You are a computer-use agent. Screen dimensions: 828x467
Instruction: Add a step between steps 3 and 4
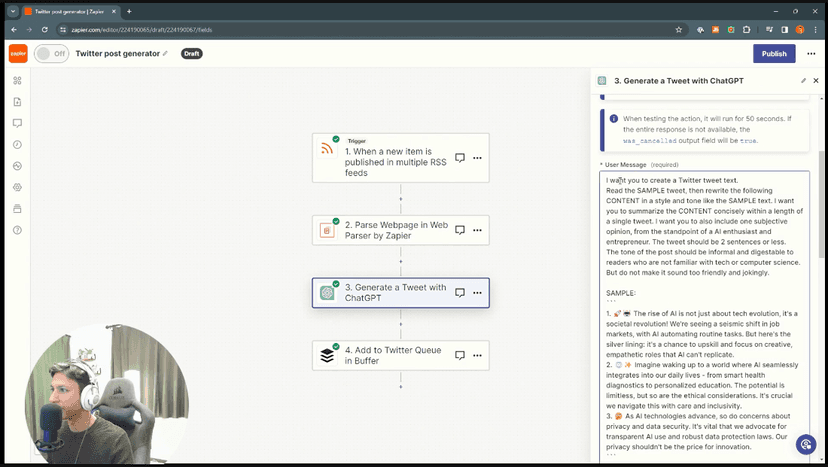point(400,324)
